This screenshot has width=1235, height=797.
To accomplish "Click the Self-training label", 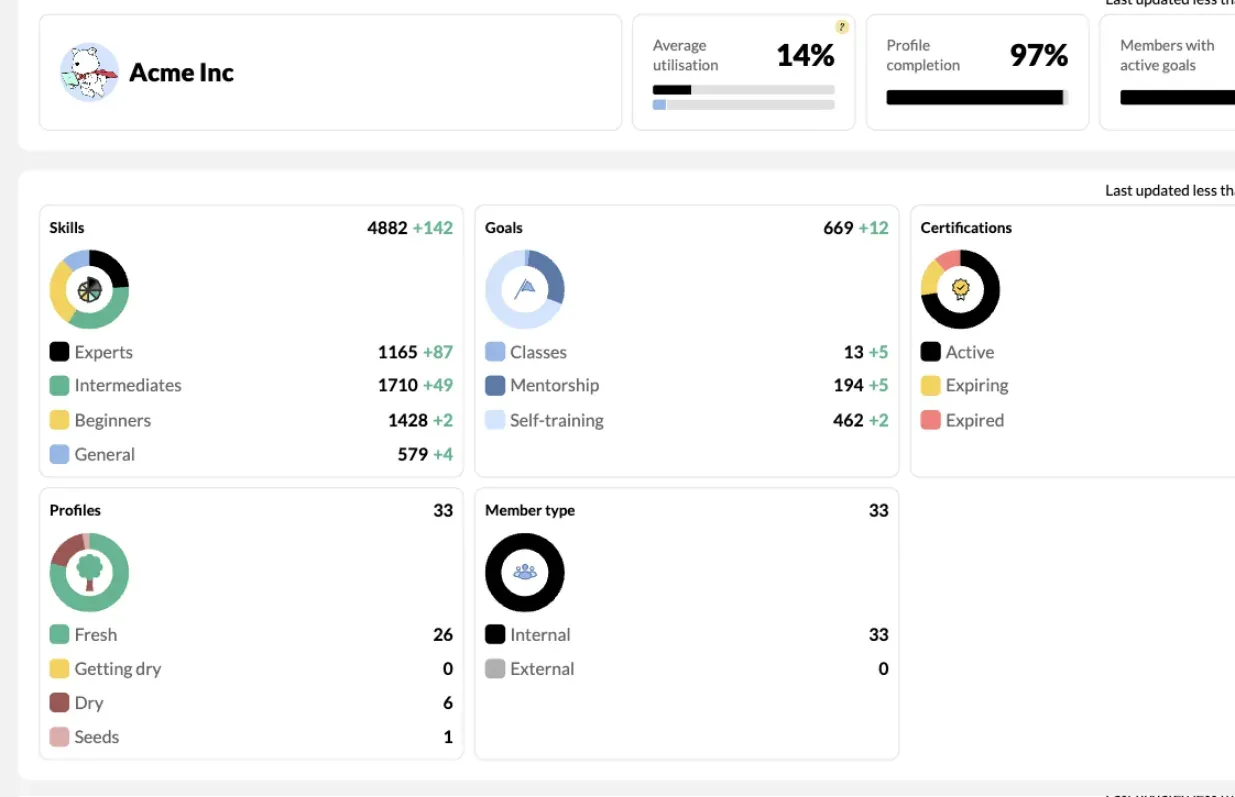I will click(557, 420).
